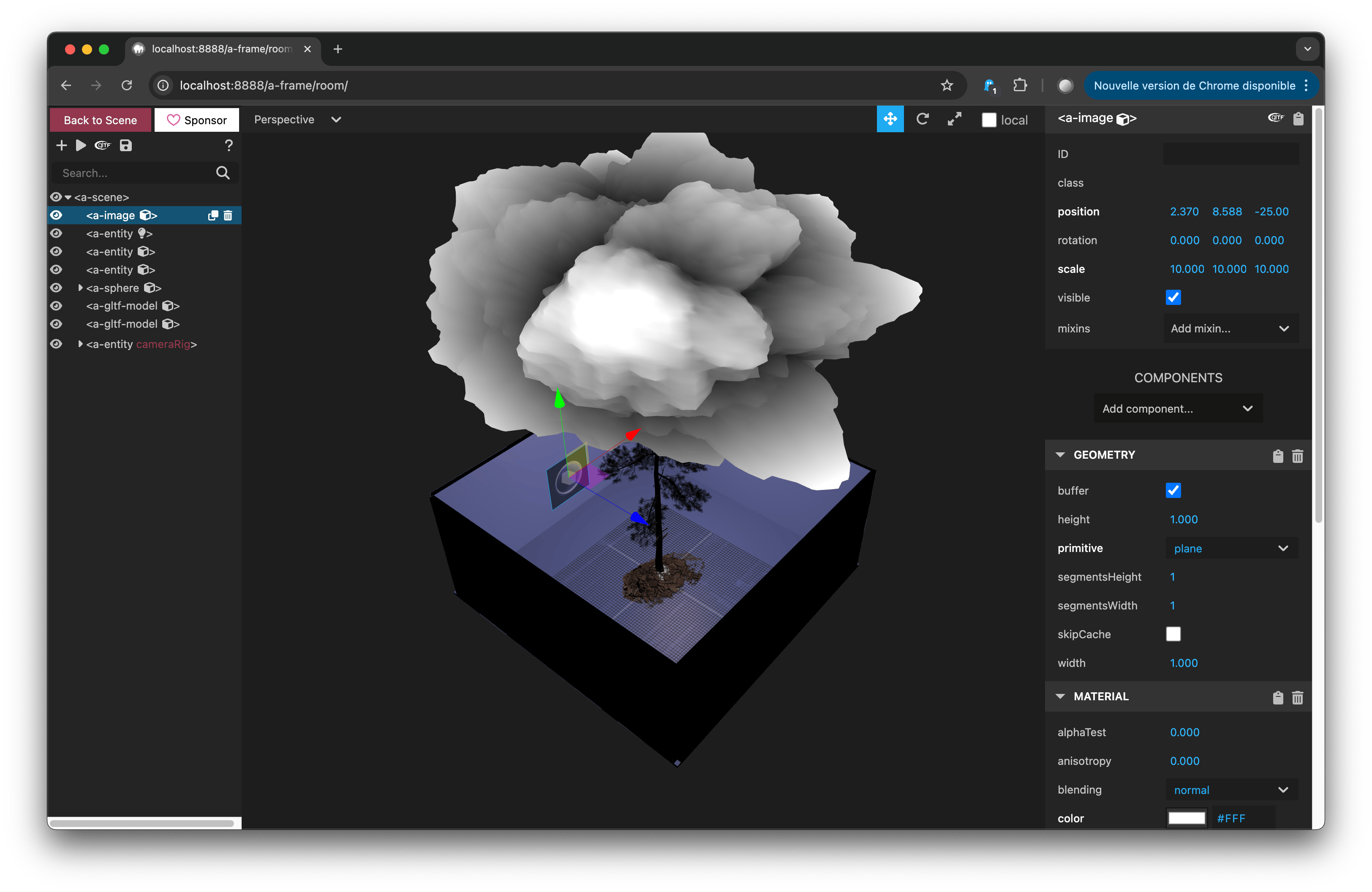Click the add entity plus icon
This screenshot has width=1372, height=892.
coord(62,145)
